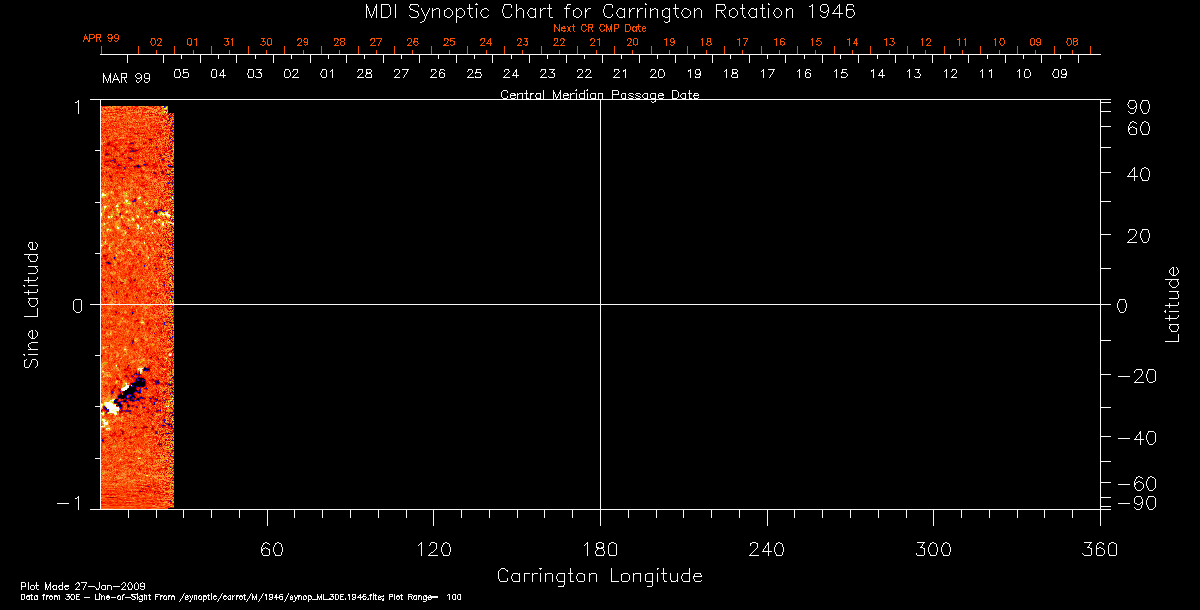Click the white 'MAR 99' month label
Viewport: 1200px width, 610px height.
coord(126,78)
